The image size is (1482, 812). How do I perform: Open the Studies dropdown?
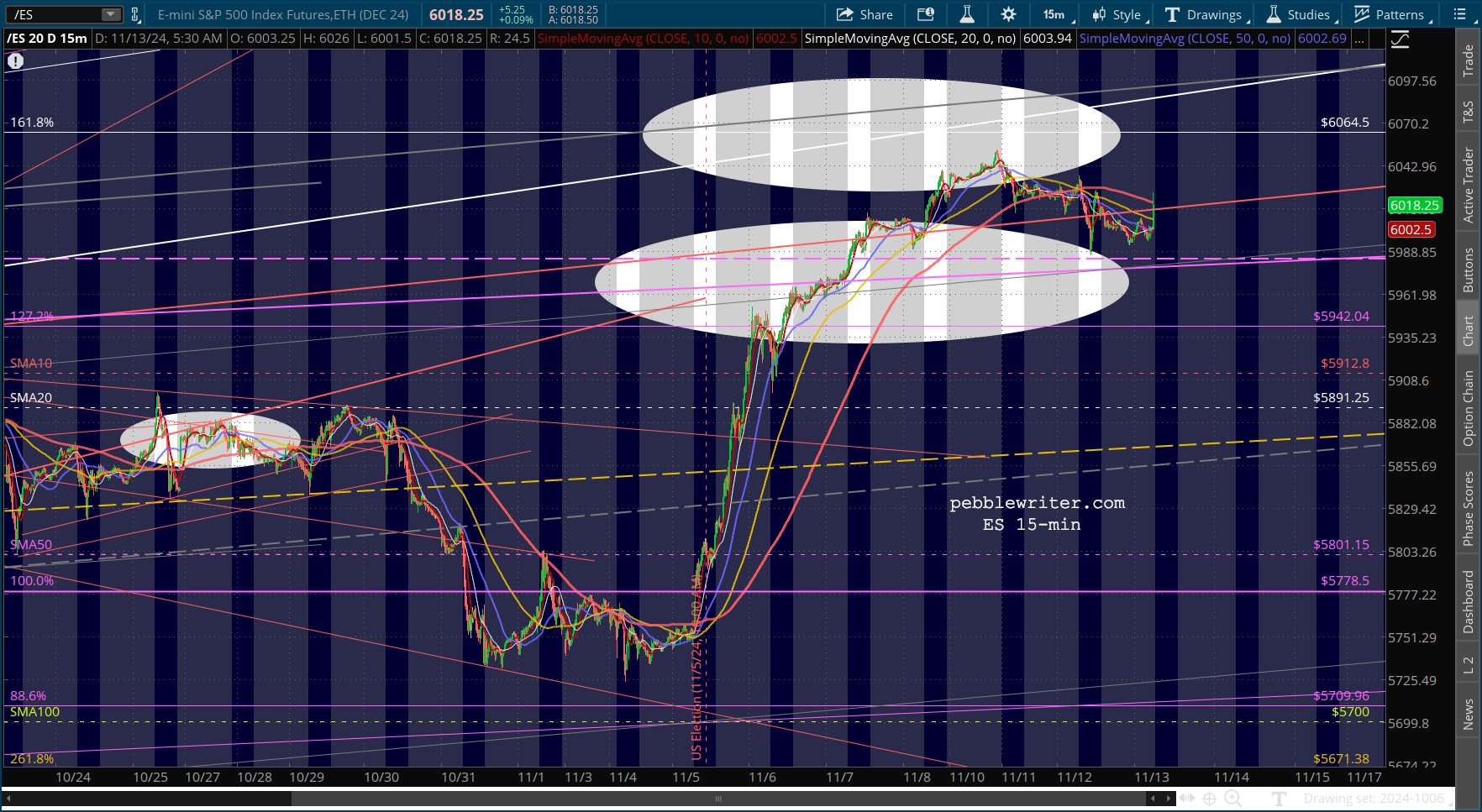1301,14
